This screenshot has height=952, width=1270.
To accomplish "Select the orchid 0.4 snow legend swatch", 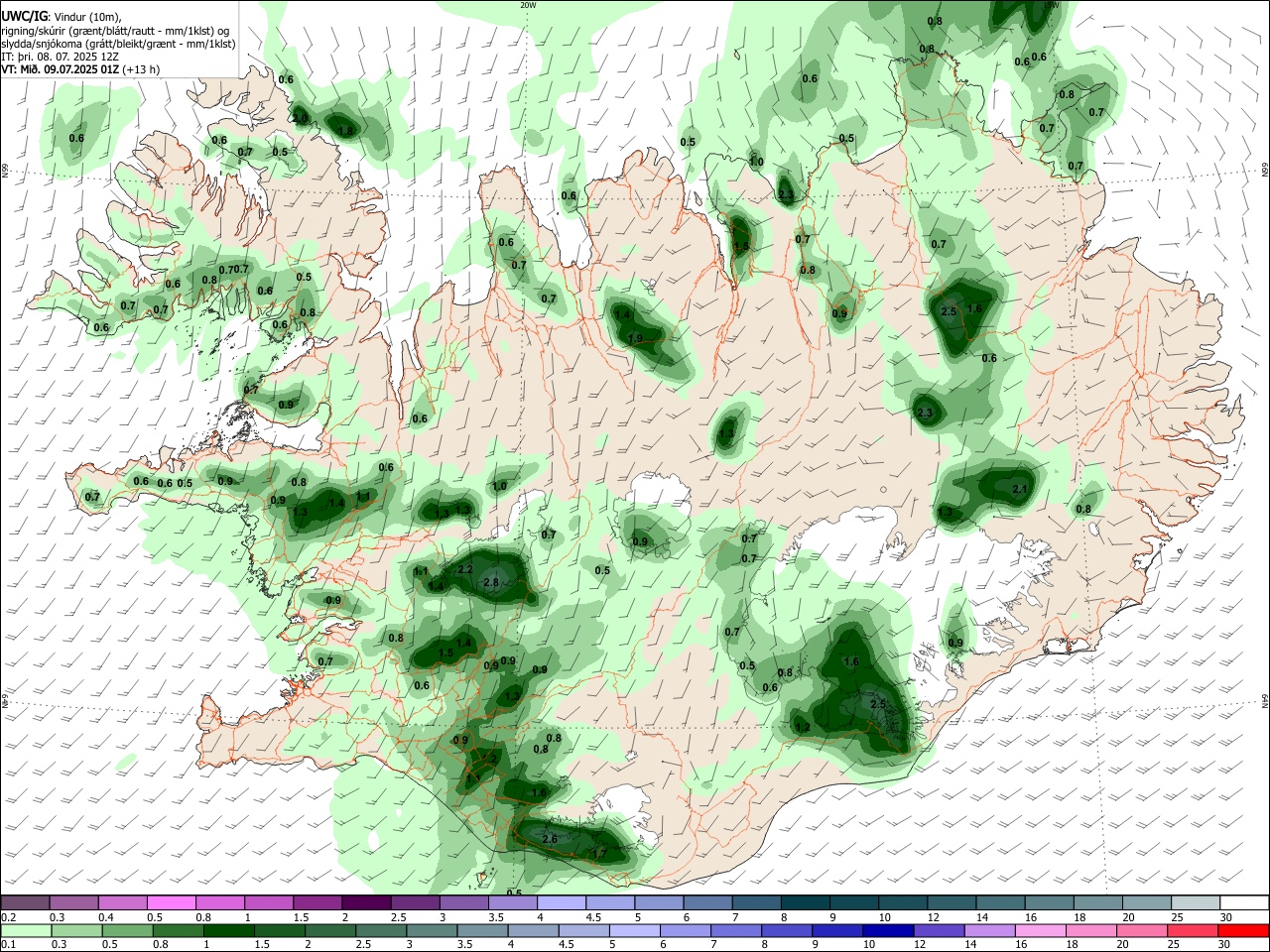I will click(x=123, y=902).
